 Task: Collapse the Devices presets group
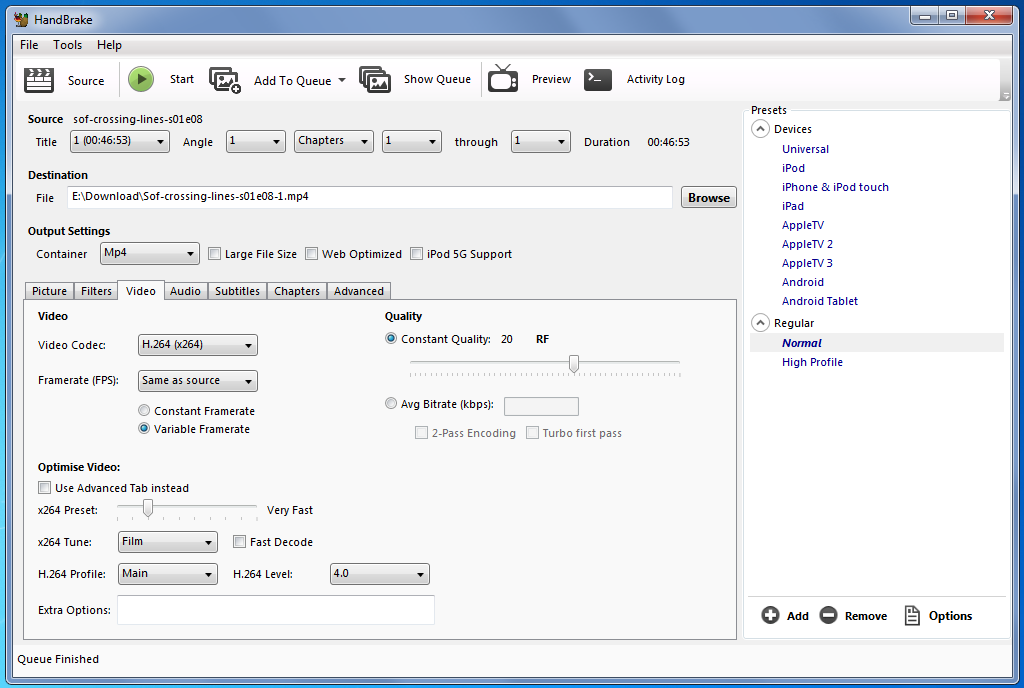pyautogui.click(x=760, y=129)
